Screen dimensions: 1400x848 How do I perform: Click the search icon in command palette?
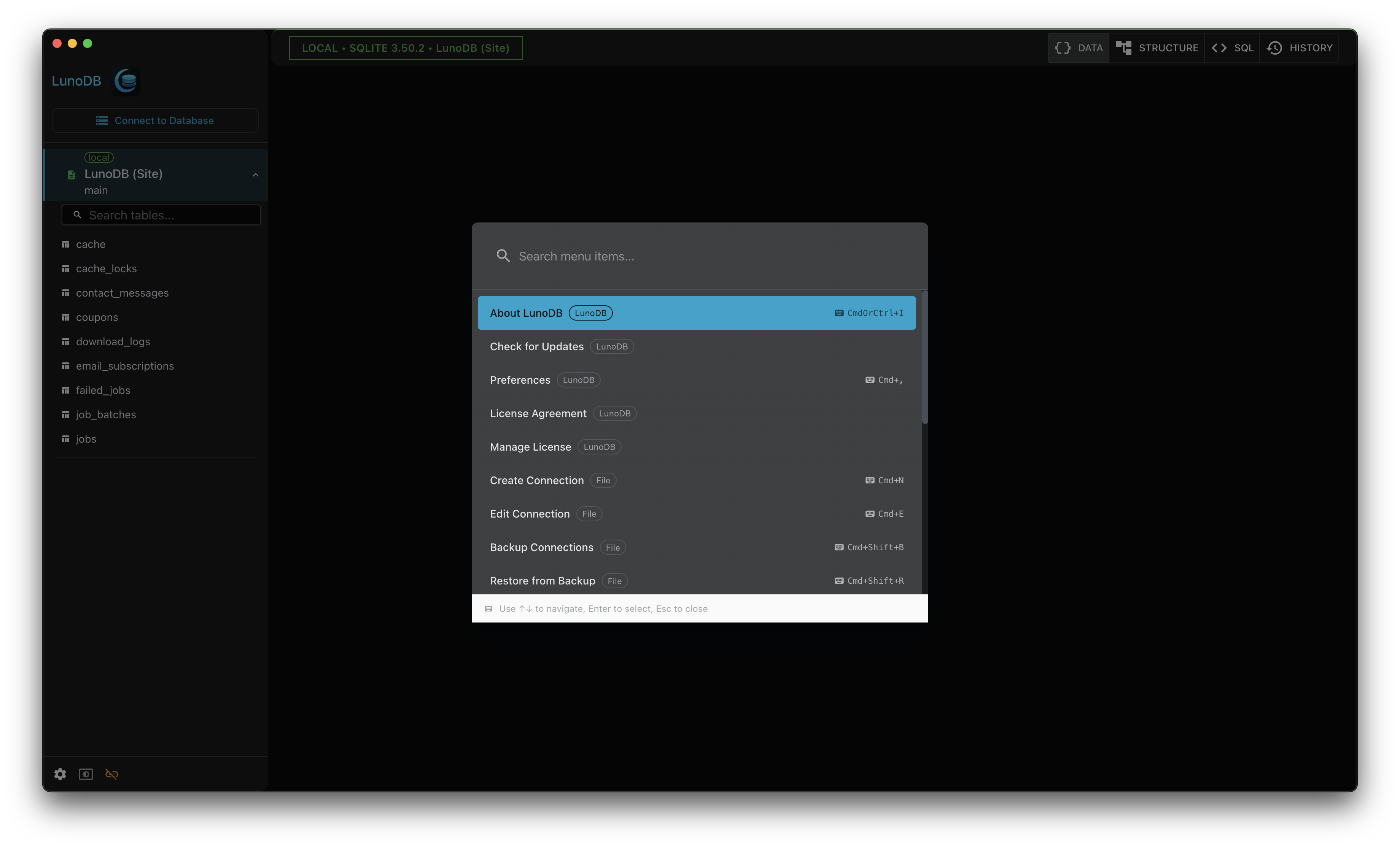503,256
